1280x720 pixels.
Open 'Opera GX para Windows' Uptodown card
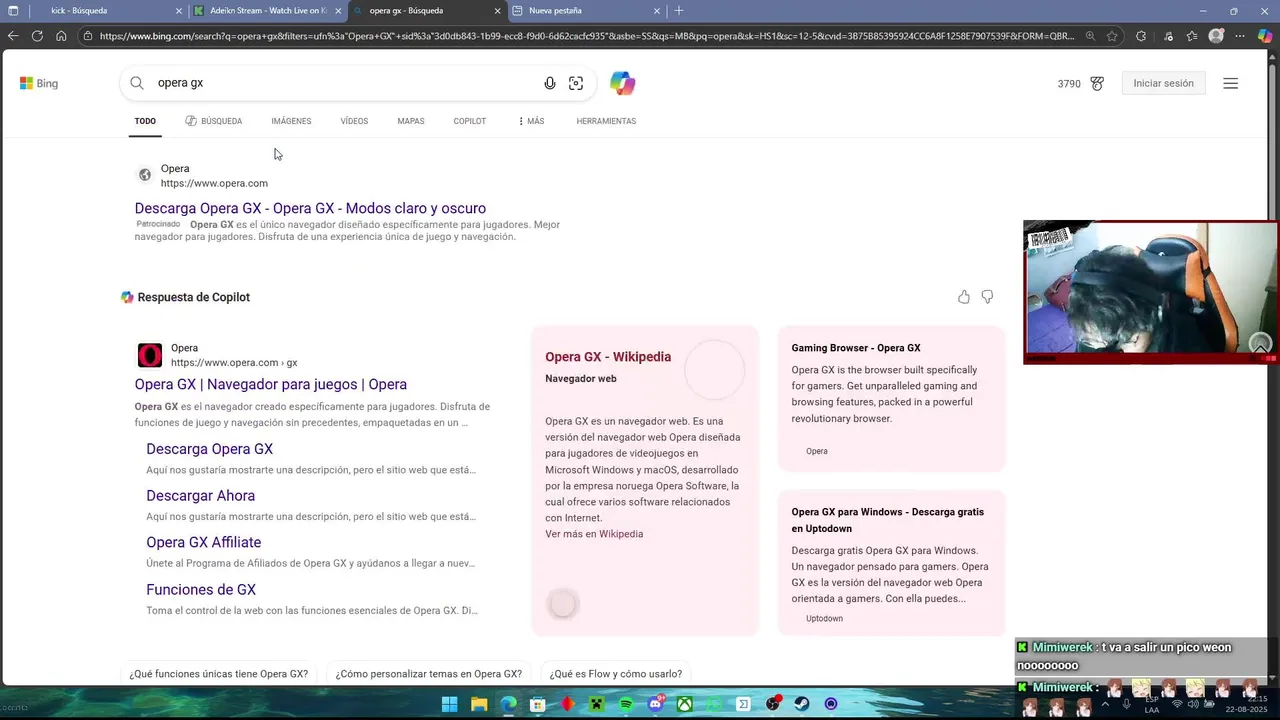pyautogui.click(x=891, y=562)
